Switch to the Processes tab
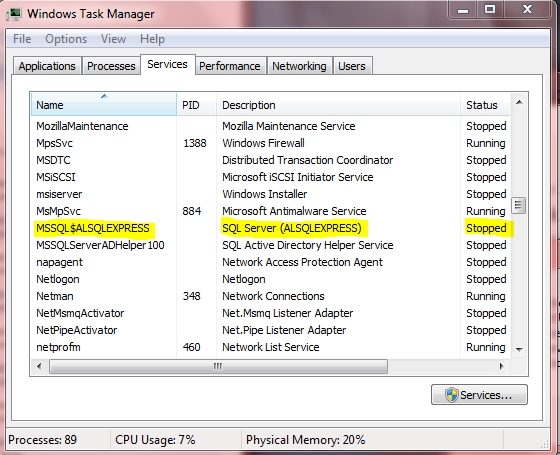Screen dimensions: 560x455 tap(111, 66)
